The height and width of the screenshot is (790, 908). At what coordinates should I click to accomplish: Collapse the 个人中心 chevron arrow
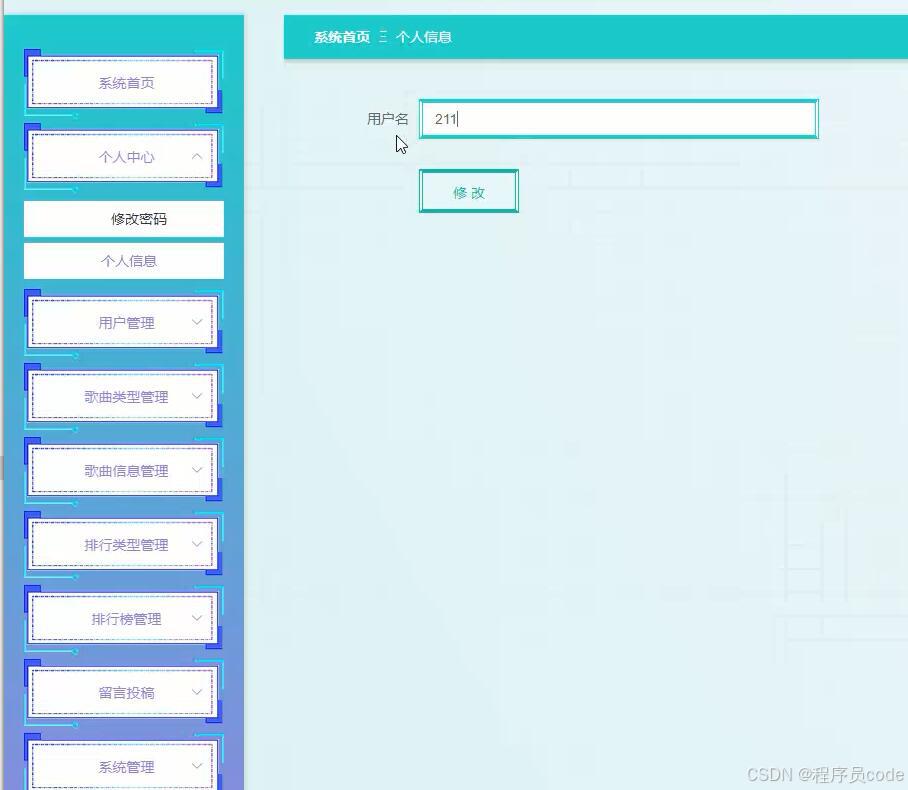pyautogui.click(x=197, y=156)
